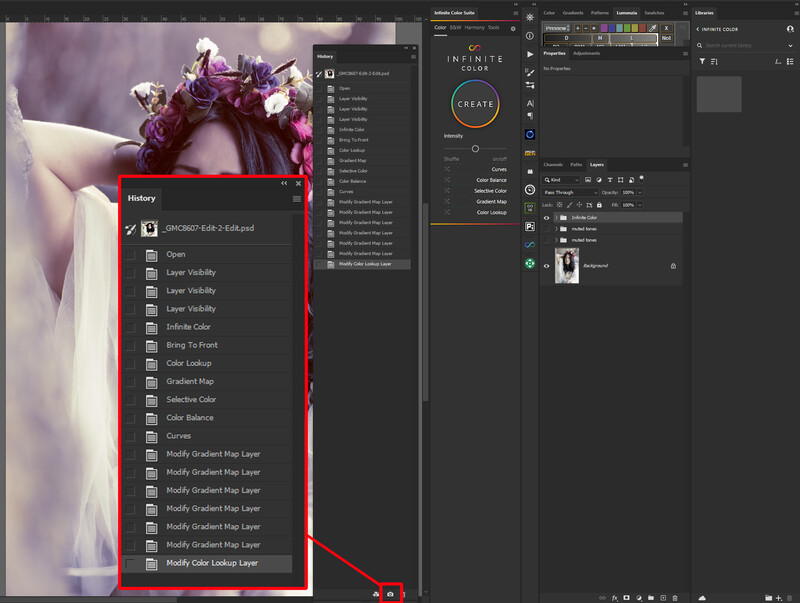Delete layer trash icon in Layers panel
The image size is (800, 603).
(675, 598)
